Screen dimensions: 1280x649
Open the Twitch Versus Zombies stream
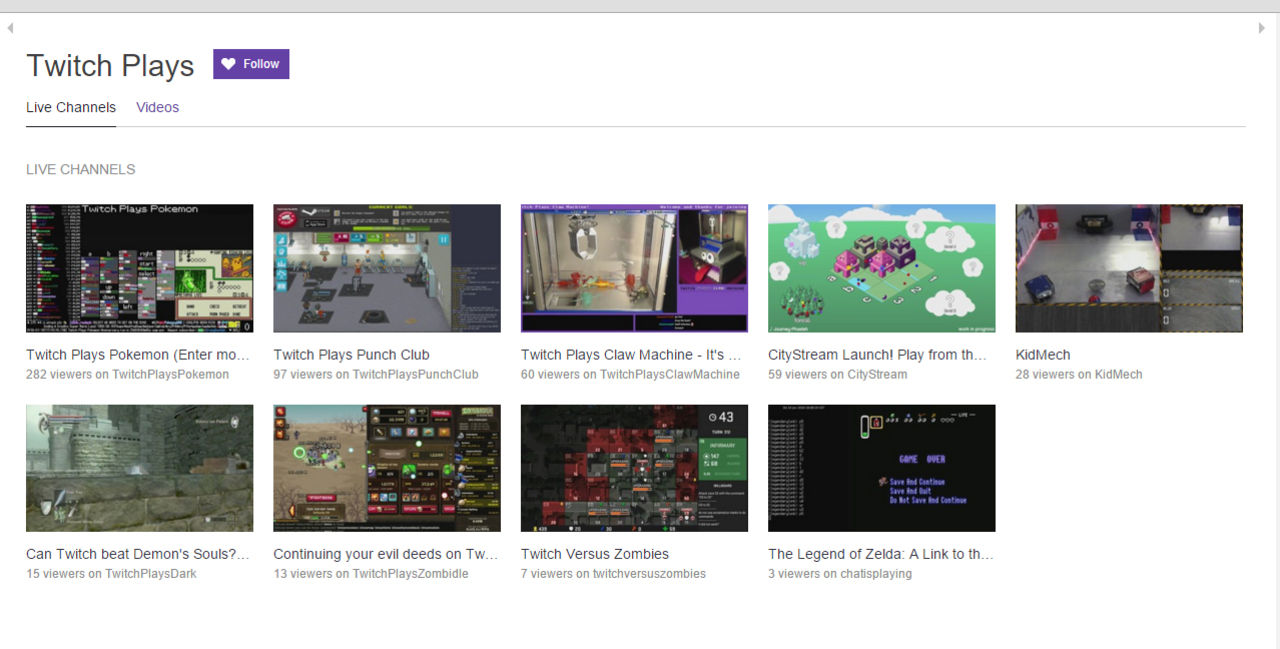point(594,553)
